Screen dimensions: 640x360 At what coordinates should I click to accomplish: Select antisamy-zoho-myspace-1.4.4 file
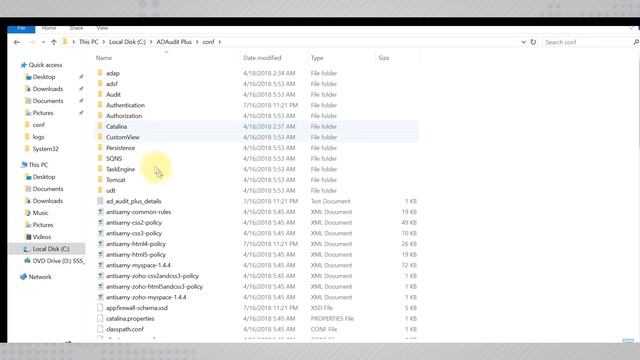[146, 297]
